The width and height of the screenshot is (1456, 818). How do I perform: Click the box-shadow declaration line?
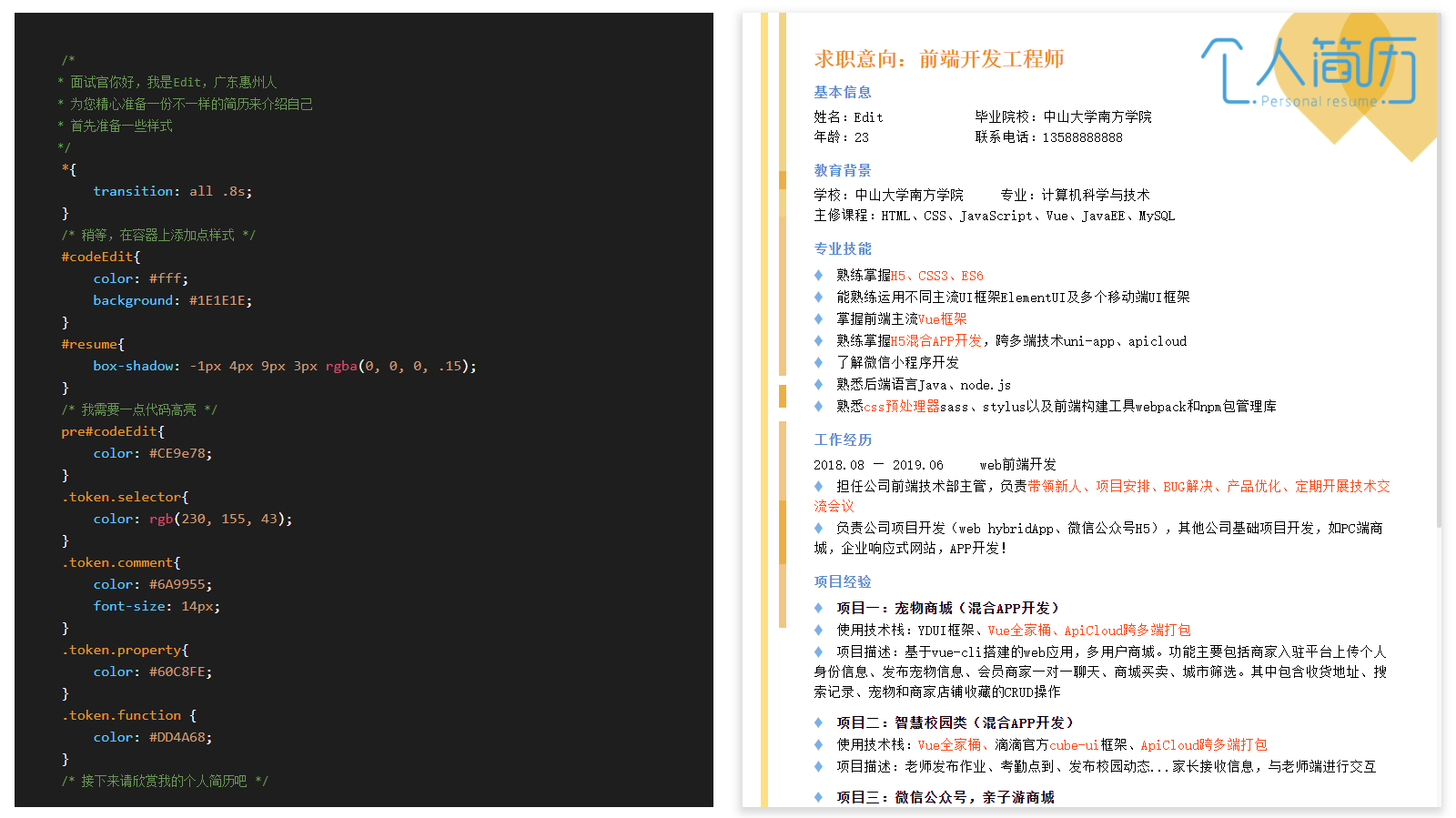pyautogui.click(x=284, y=366)
